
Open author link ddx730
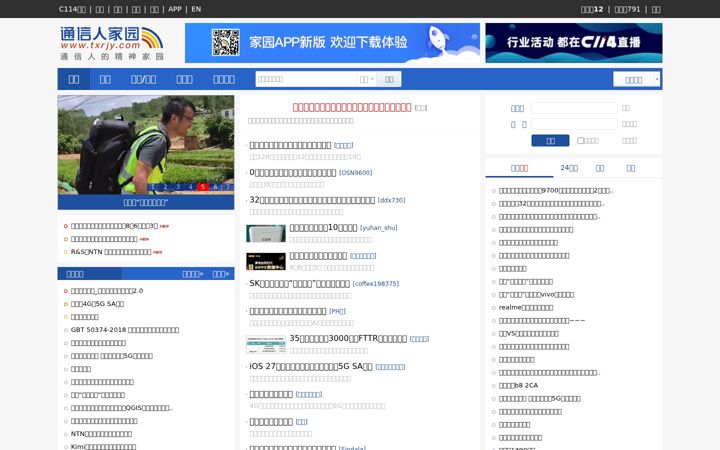391,200
